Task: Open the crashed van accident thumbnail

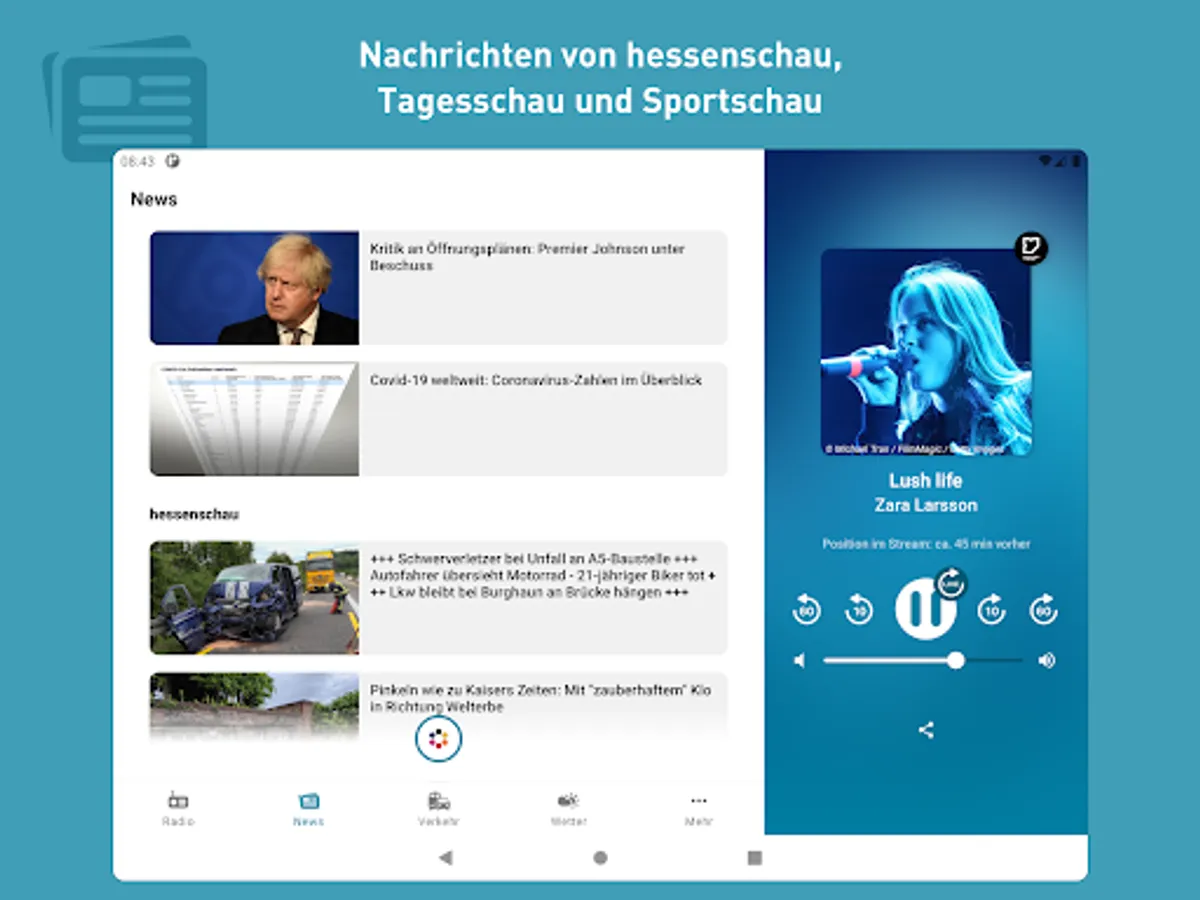Action: click(254, 598)
